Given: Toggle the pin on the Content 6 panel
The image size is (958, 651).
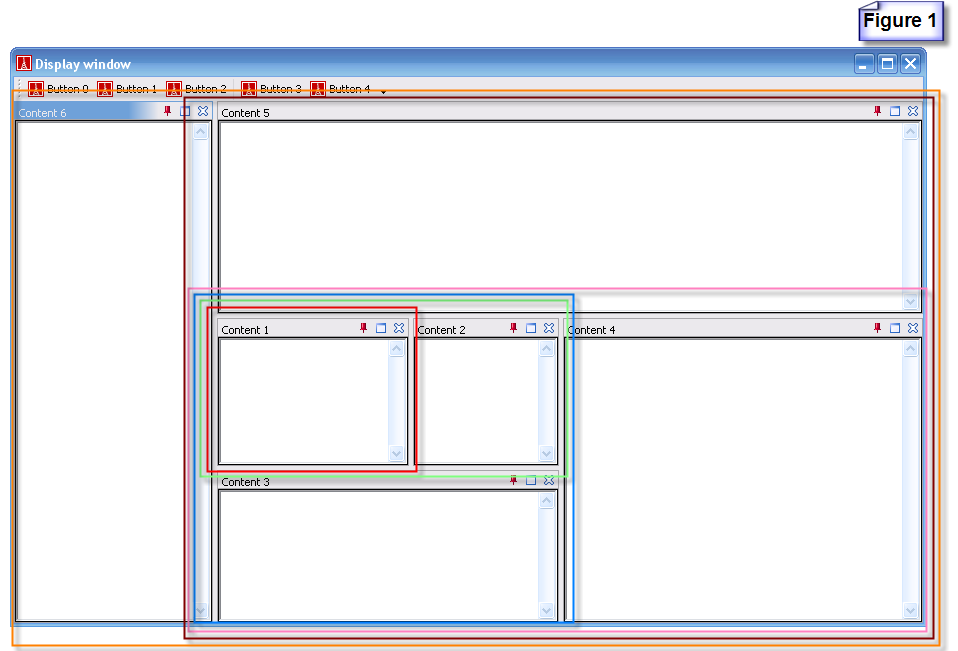Looking at the screenshot, I should 167,111.
